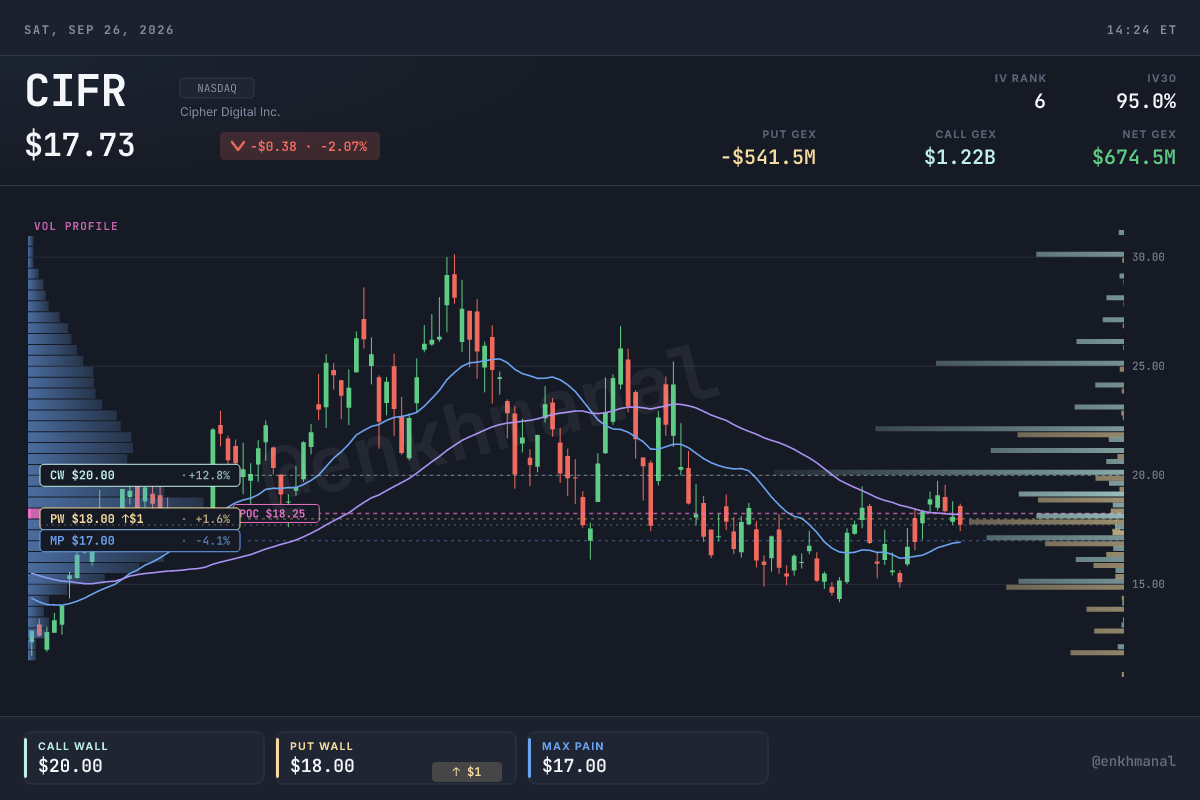1200x800 pixels.
Task: Click the 15.00 price axis label
Action: 1148,584
